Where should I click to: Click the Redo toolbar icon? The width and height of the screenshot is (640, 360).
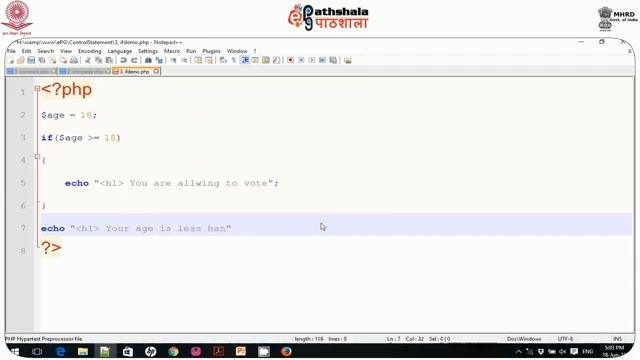coord(134,60)
